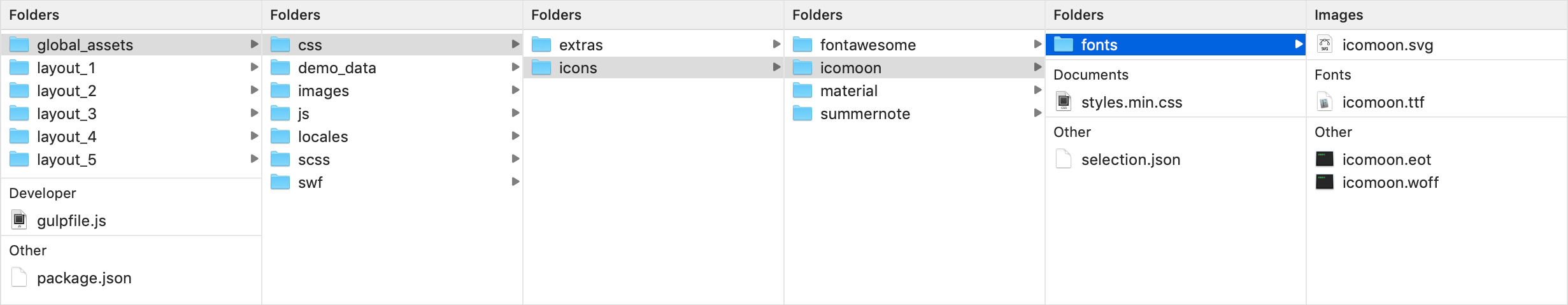Click the gulpfile.js file icon
This screenshot has height=305, width=1568.
pos(19,220)
